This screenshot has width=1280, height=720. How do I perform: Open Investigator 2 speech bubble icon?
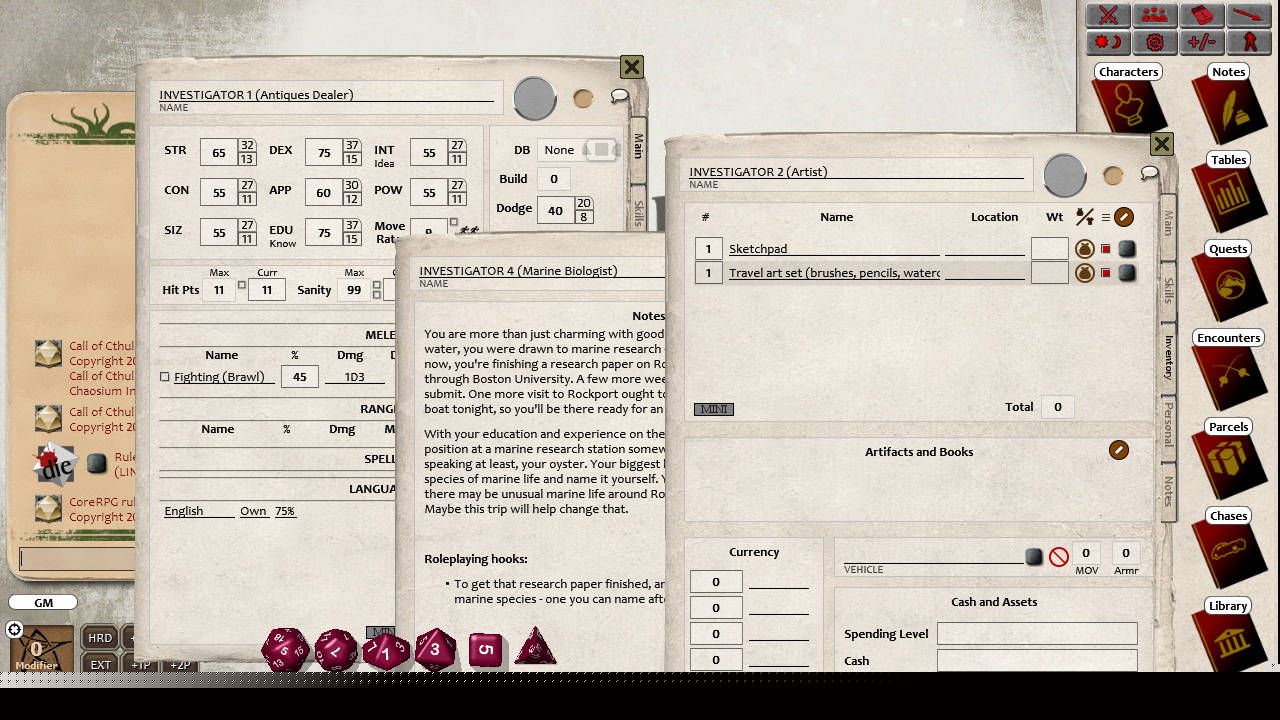coord(1149,173)
